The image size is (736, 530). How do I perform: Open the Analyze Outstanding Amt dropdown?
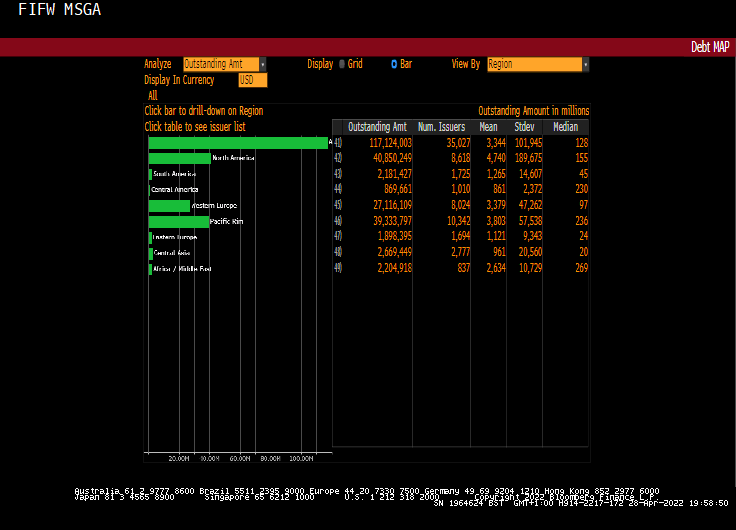click(x=224, y=64)
